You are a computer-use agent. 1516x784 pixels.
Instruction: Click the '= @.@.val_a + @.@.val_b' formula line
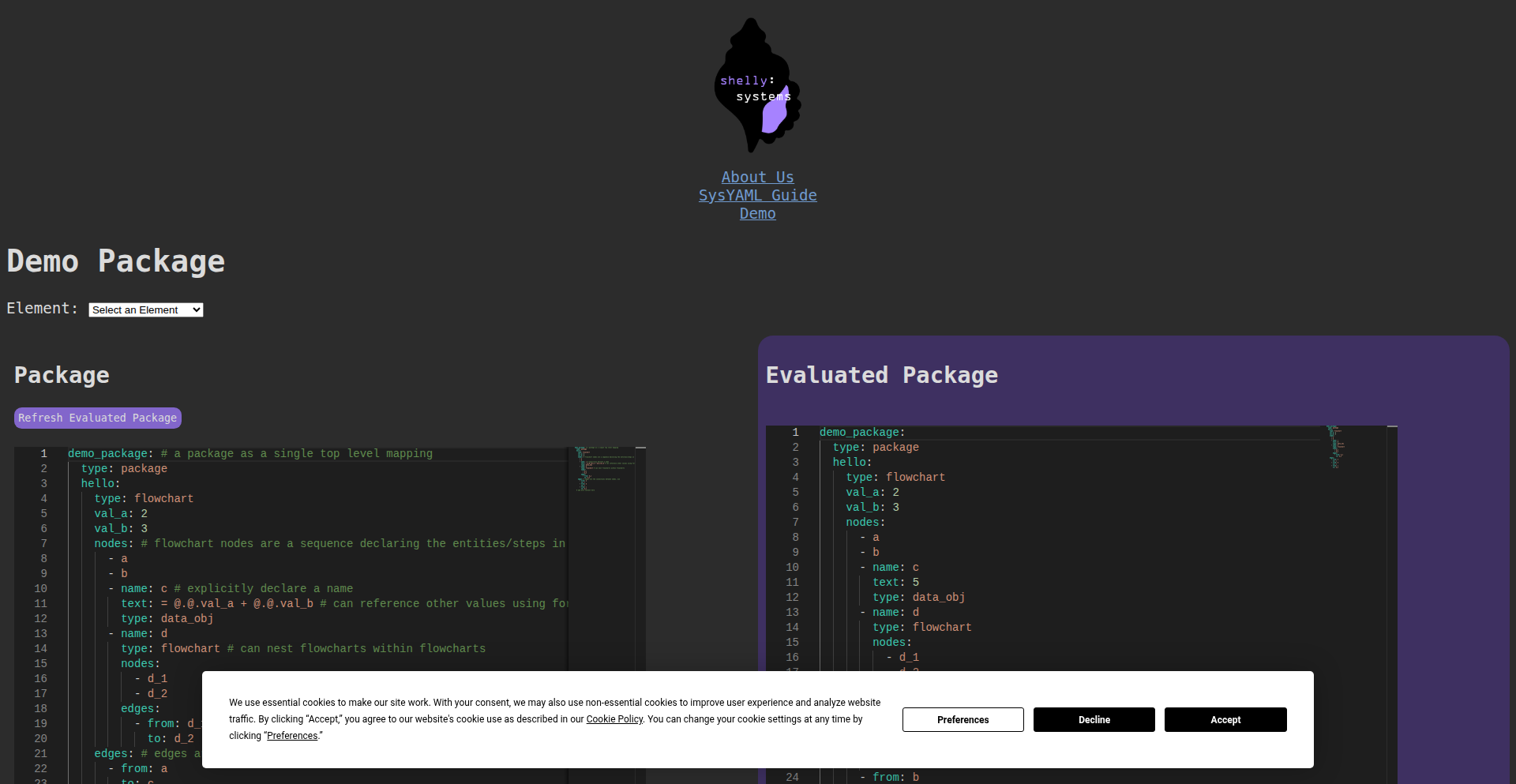(237, 604)
